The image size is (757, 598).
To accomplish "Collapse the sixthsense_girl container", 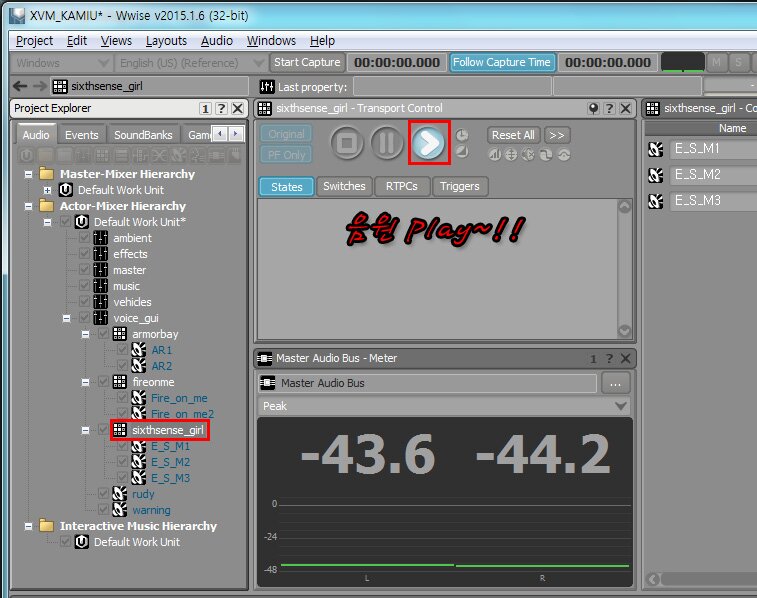I will coord(85,430).
